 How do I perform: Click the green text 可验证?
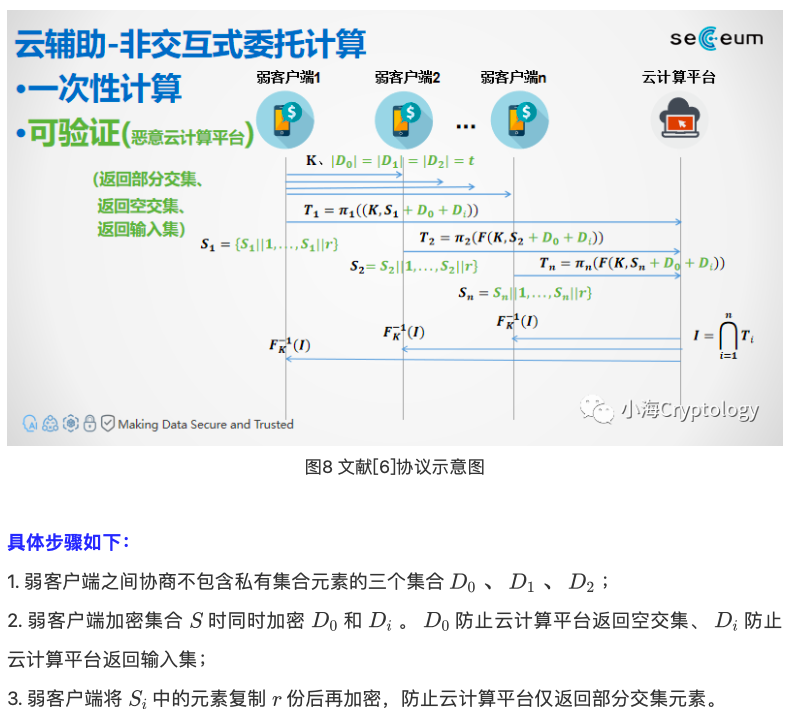pos(74,133)
